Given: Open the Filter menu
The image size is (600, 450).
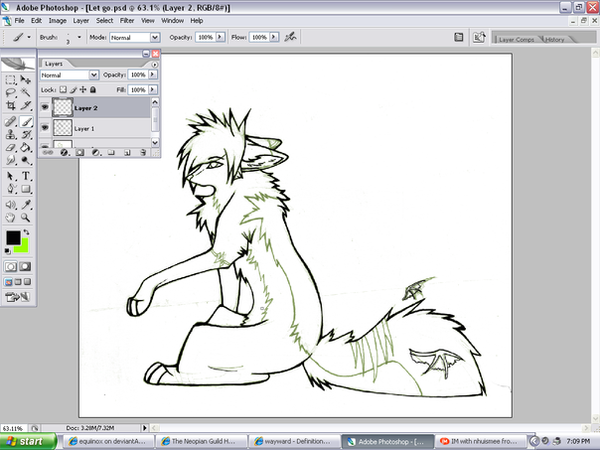Looking at the screenshot, I should pyautogui.click(x=127, y=20).
